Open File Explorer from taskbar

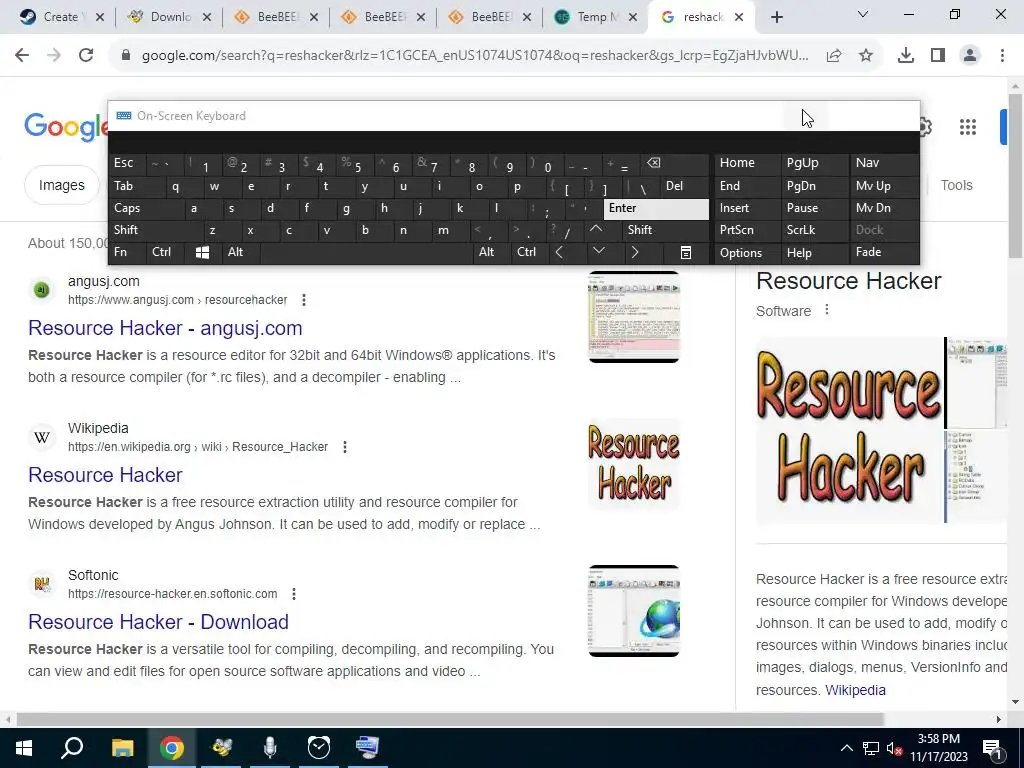[x=122, y=747]
